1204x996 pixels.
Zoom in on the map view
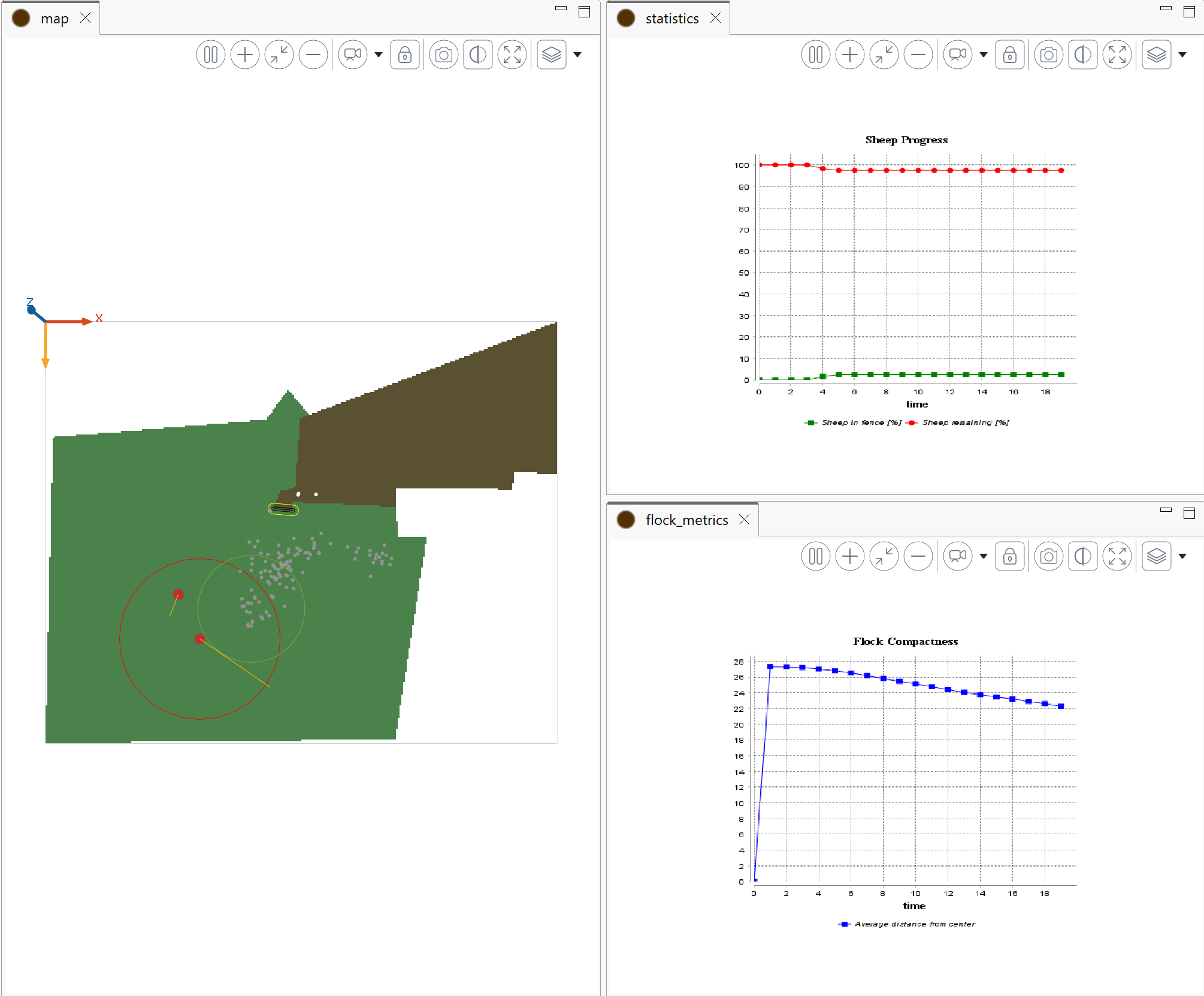[x=244, y=55]
